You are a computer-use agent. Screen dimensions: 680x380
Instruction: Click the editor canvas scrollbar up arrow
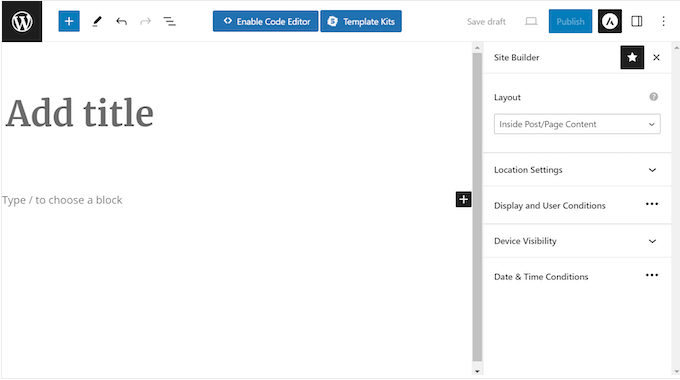pos(477,48)
